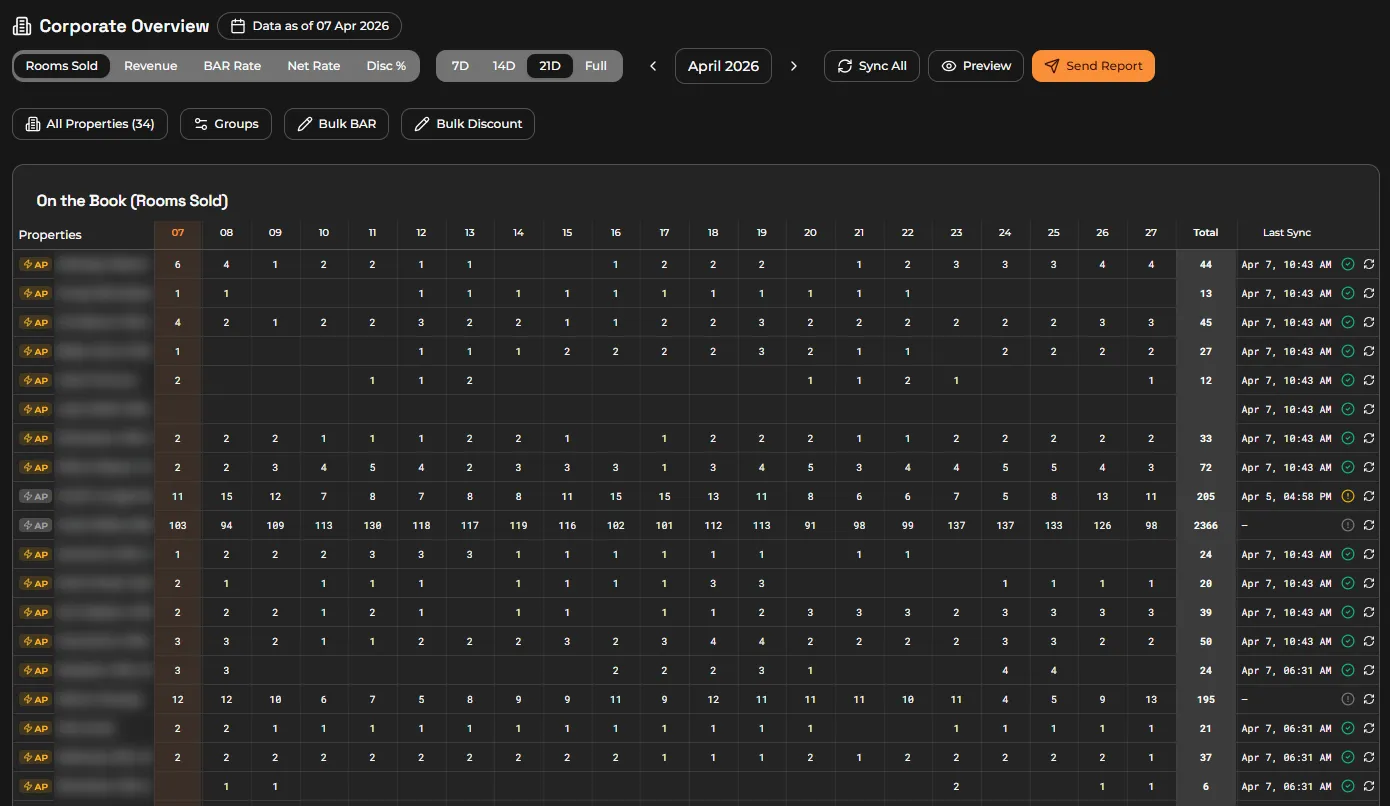The height and width of the screenshot is (806, 1390).
Task: Refresh the property row totaling 44
Action: coord(1368,265)
